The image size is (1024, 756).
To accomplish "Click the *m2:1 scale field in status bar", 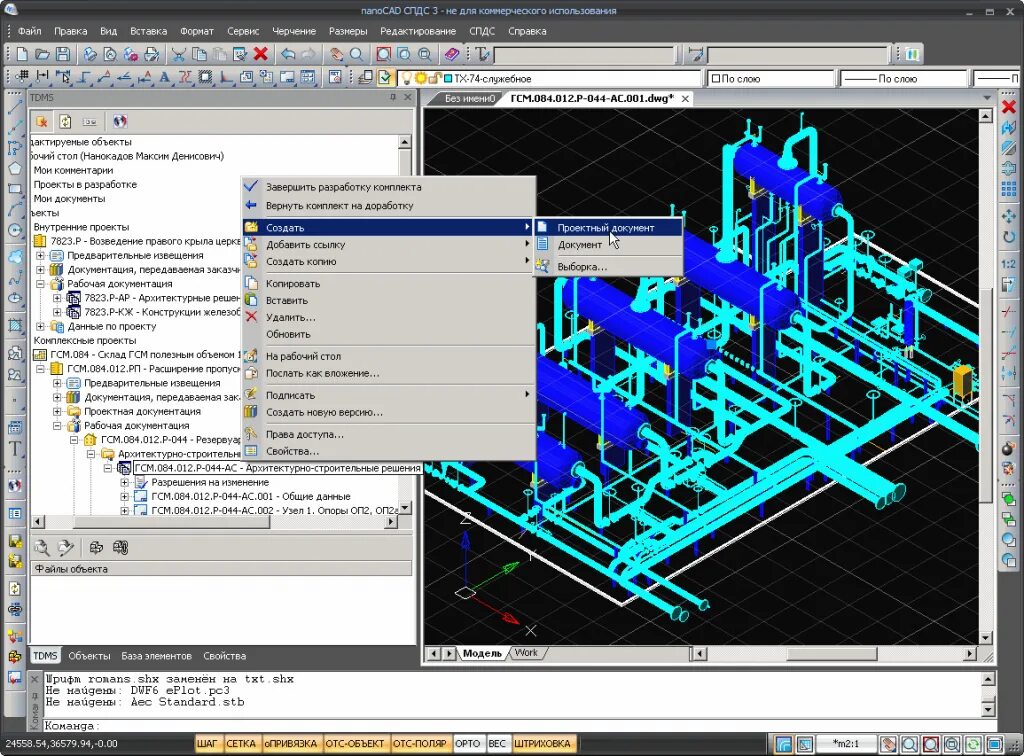I will coord(846,744).
